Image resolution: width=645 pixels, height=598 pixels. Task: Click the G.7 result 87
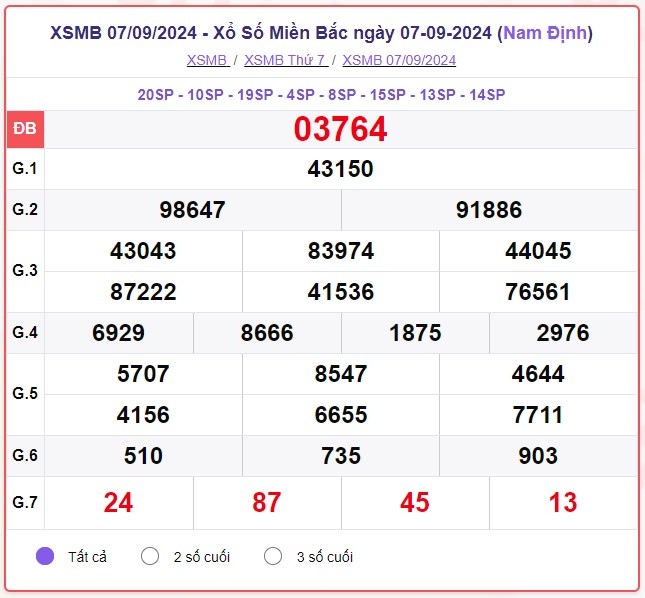[267, 503]
